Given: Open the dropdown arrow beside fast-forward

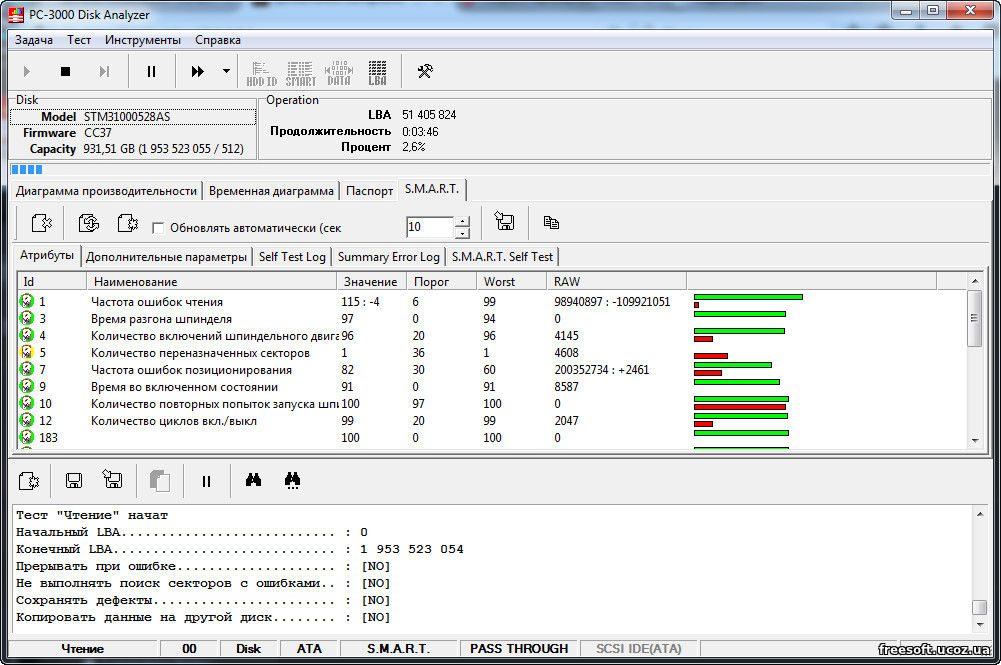Looking at the screenshot, I should pyautogui.click(x=226, y=71).
